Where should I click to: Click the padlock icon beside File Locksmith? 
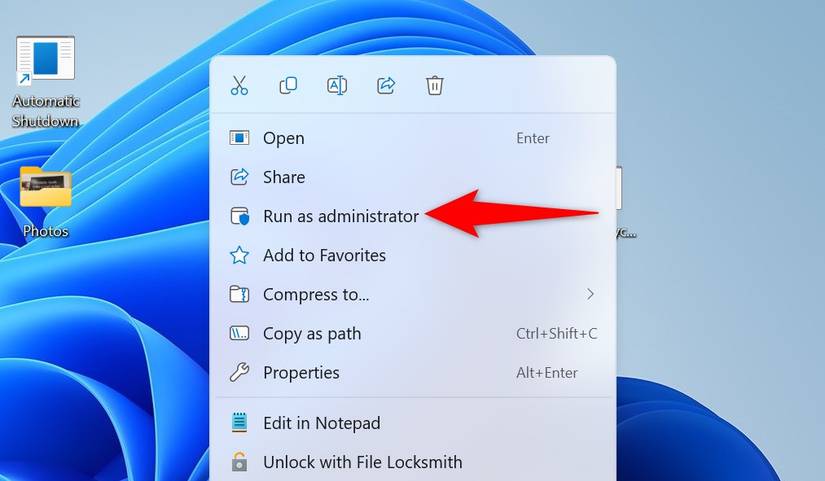(x=239, y=462)
